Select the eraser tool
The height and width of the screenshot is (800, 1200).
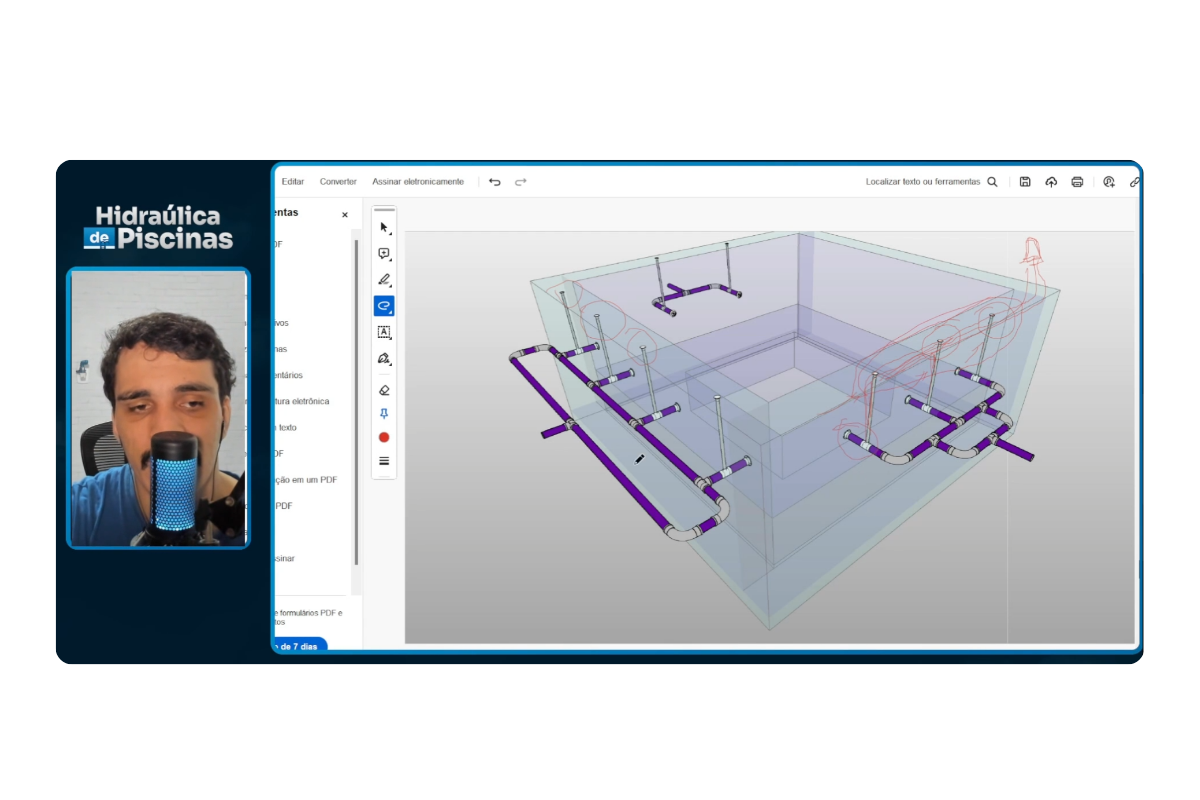[384, 390]
